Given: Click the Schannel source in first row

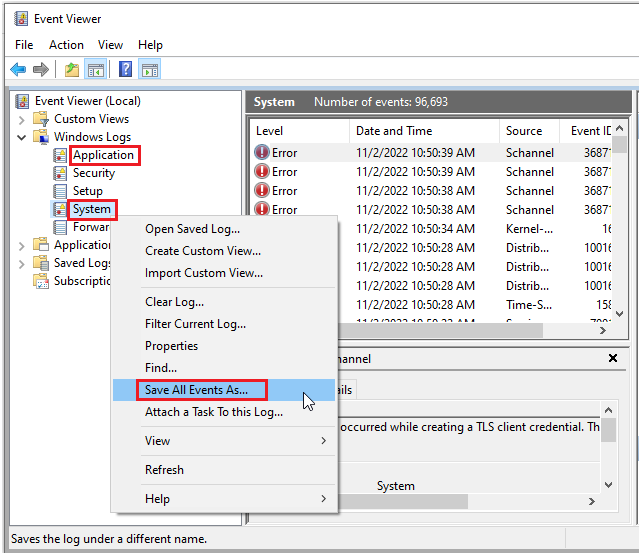Looking at the screenshot, I should [x=529, y=153].
